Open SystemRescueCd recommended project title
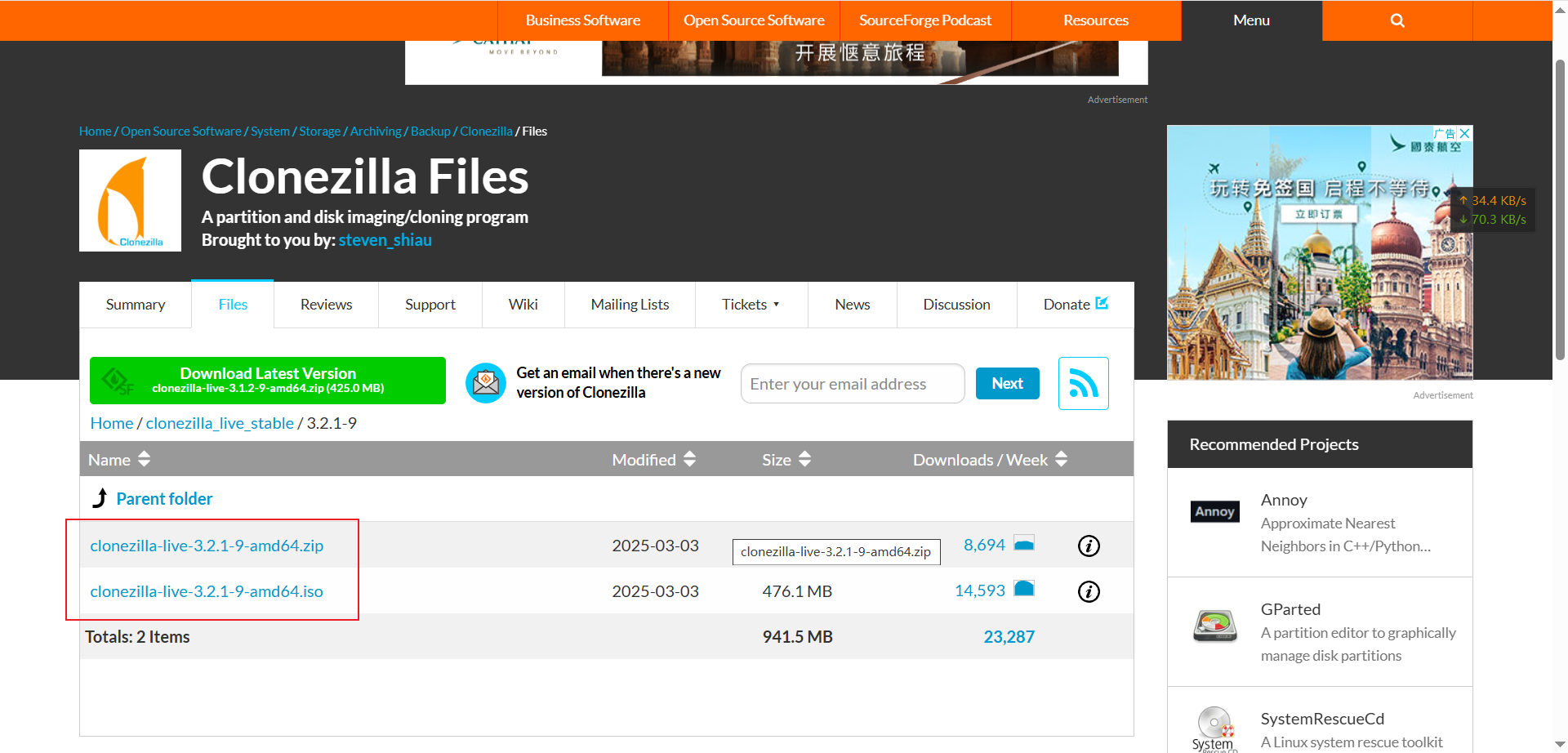The image size is (1568, 753). (1322, 719)
